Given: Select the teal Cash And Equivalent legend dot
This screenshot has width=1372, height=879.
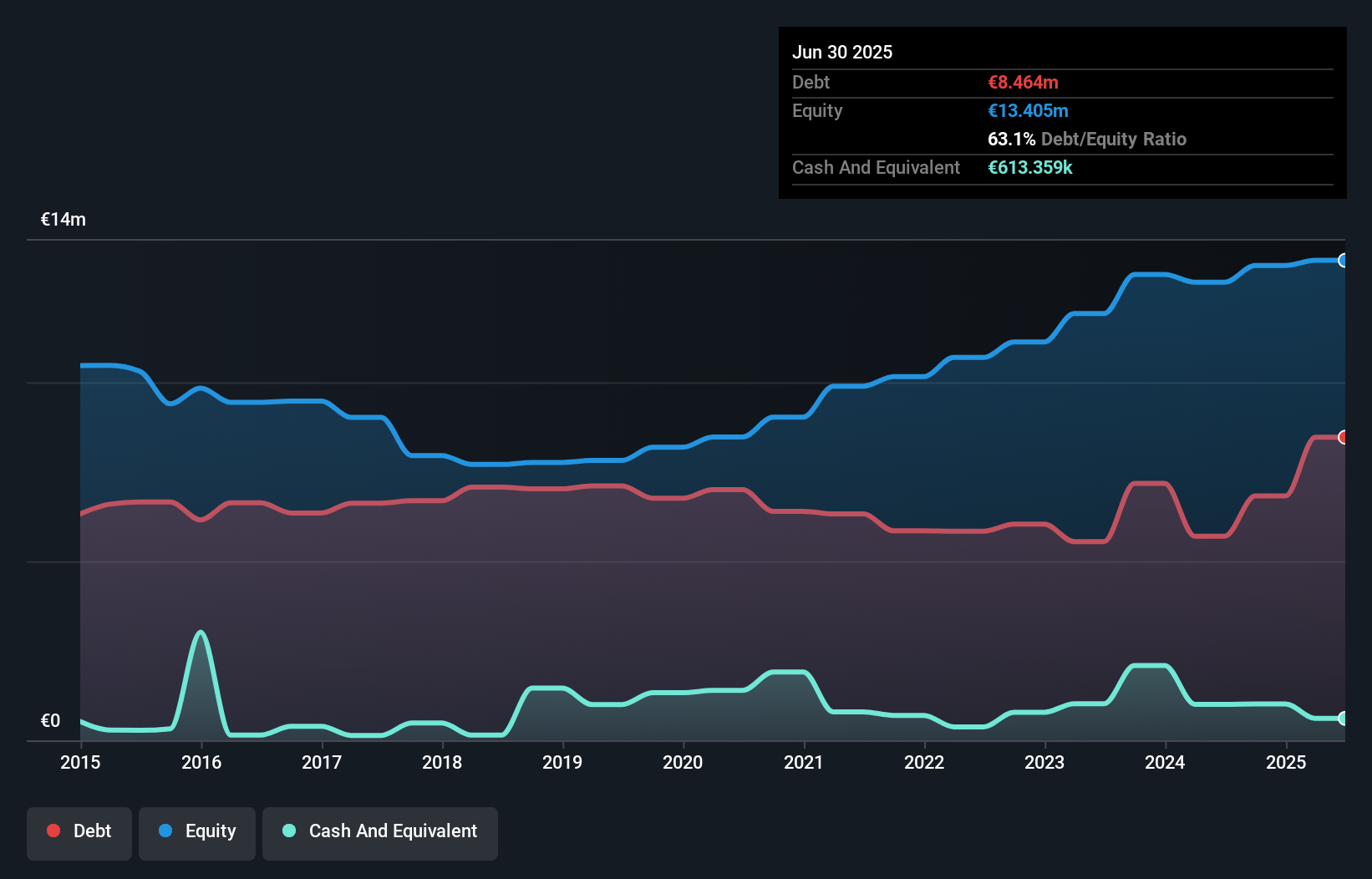Looking at the screenshot, I should [287, 831].
